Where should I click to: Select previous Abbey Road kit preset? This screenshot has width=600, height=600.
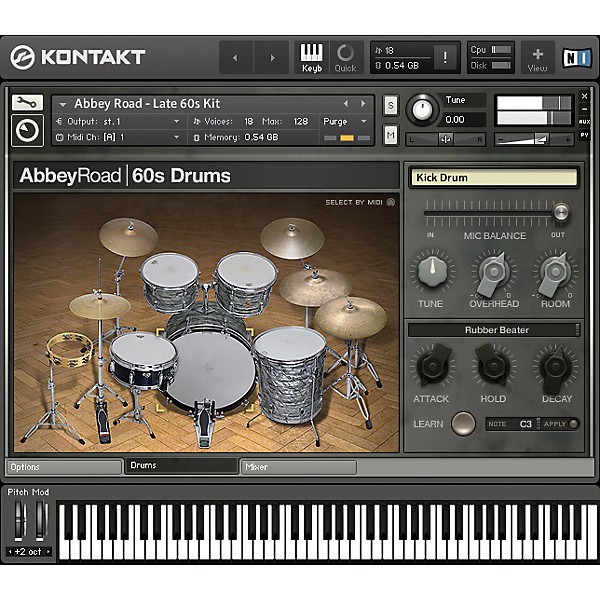[346, 104]
